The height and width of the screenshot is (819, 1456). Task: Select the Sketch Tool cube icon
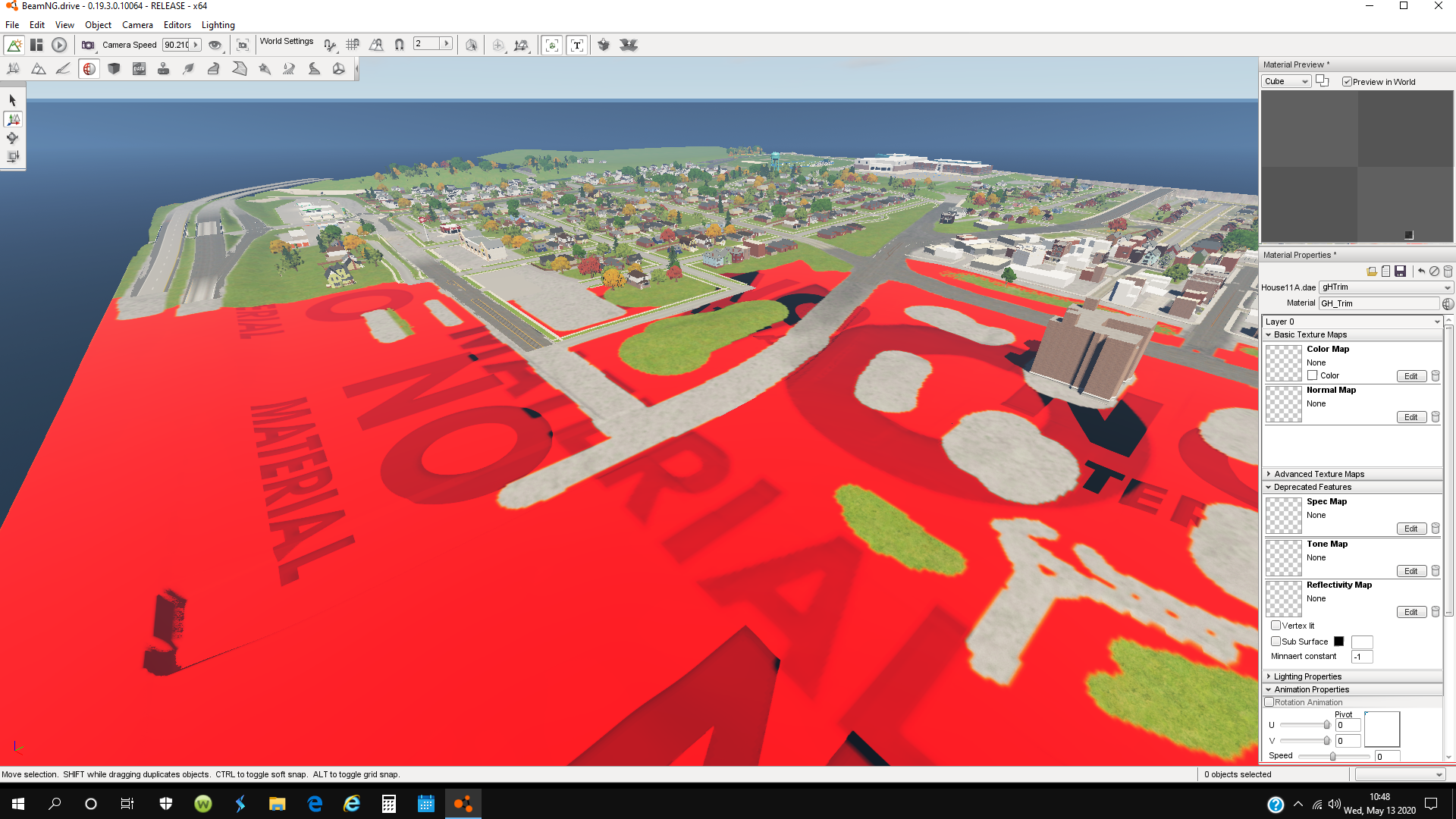(x=114, y=69)
